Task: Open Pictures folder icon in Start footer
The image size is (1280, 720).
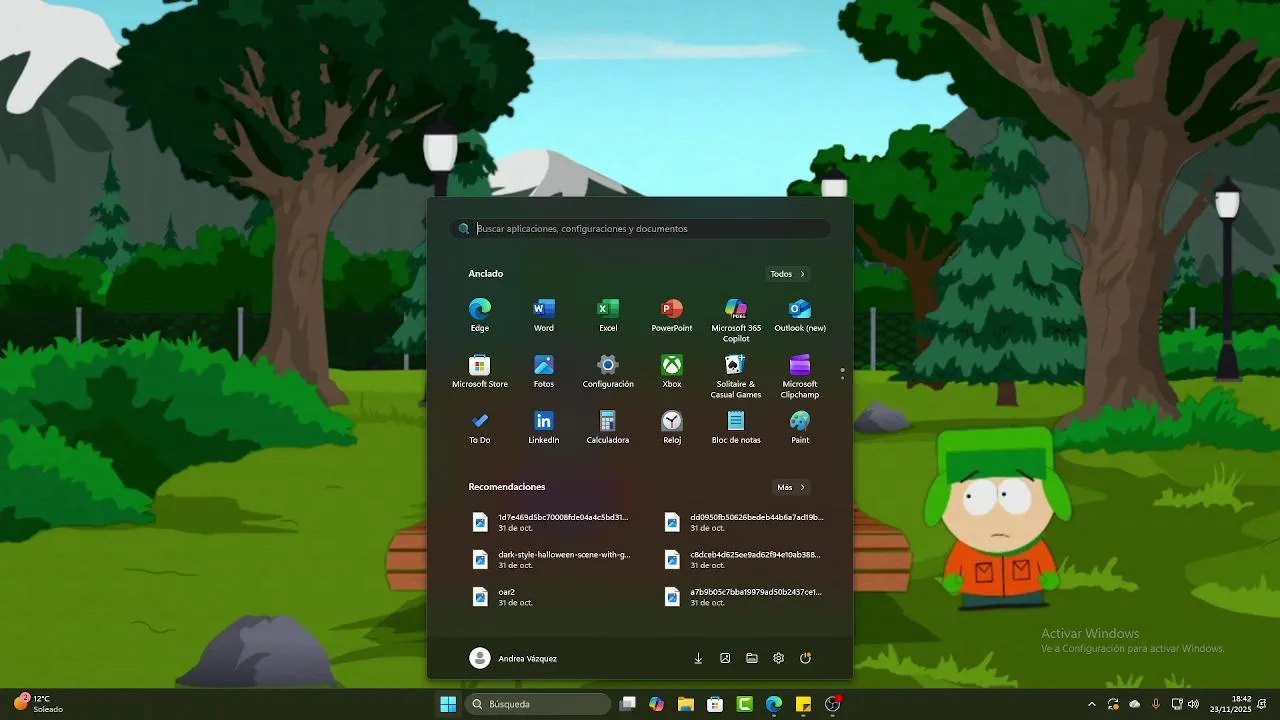Action: coord(725,658)
